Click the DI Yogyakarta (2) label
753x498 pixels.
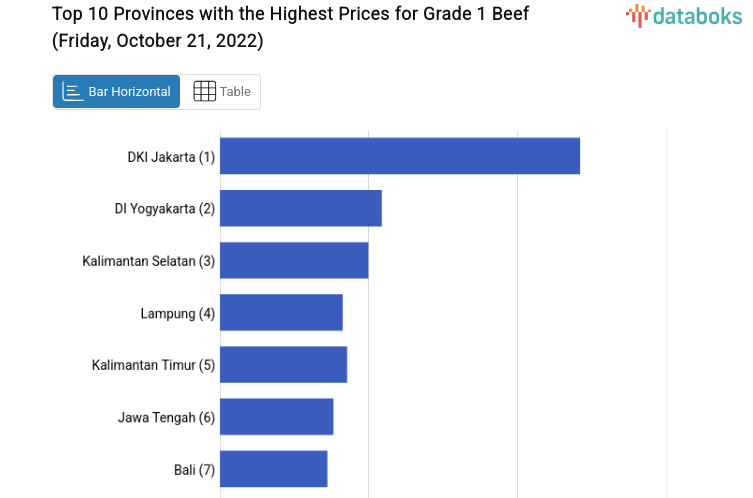[165, 209]
